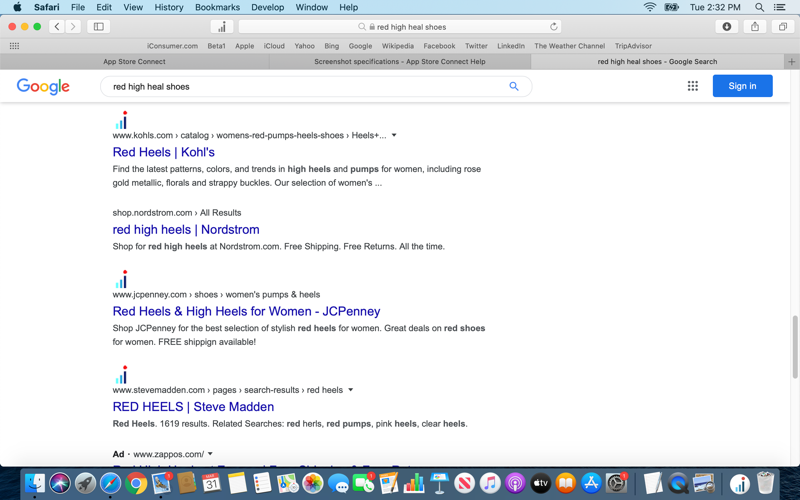Image resolution: width=800 pixels, height=500 pixels.
Task: Click the shop.nordstrom.com › All Results breadcrumb
Action: pos(177,213)
